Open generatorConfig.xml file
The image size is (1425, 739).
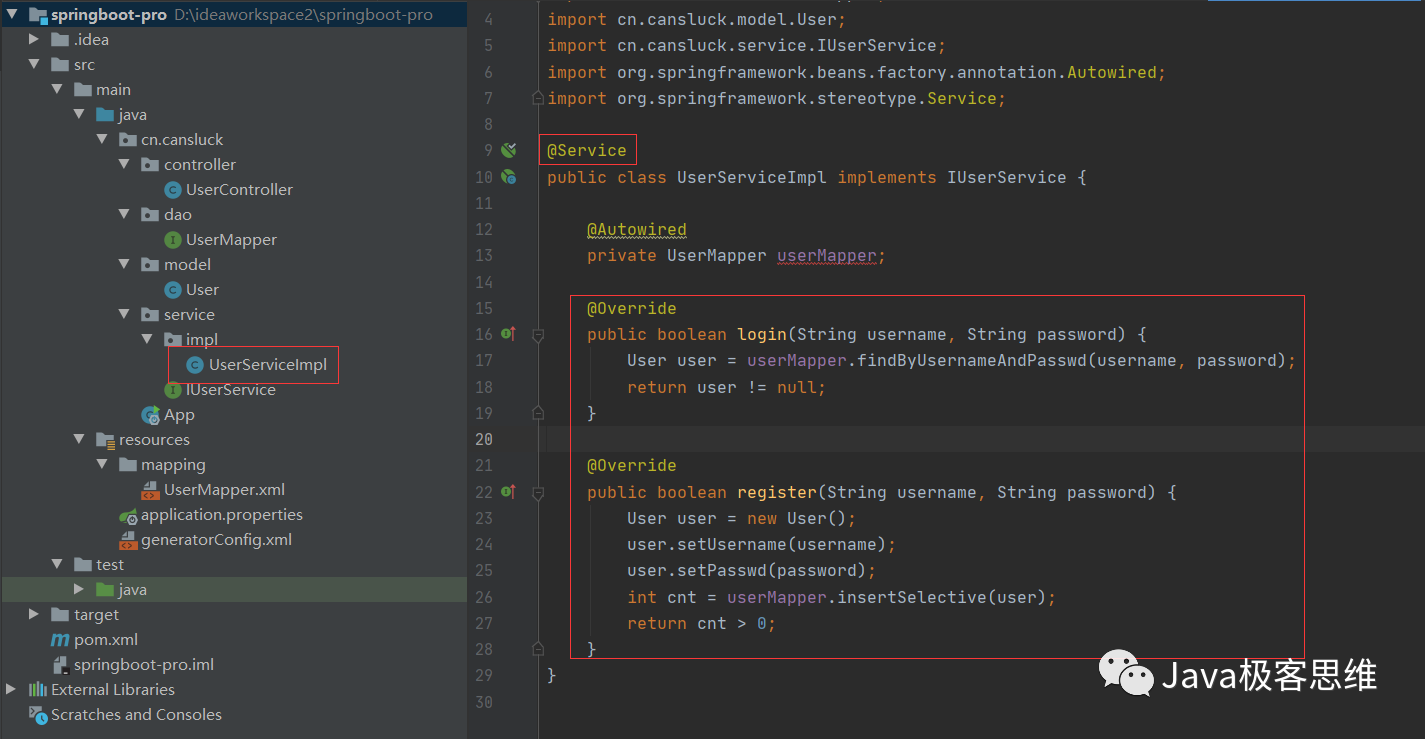click(216, 540)
